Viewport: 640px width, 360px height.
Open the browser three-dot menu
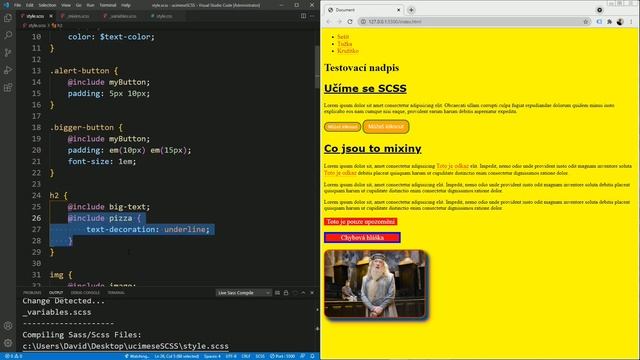(631, 22)
